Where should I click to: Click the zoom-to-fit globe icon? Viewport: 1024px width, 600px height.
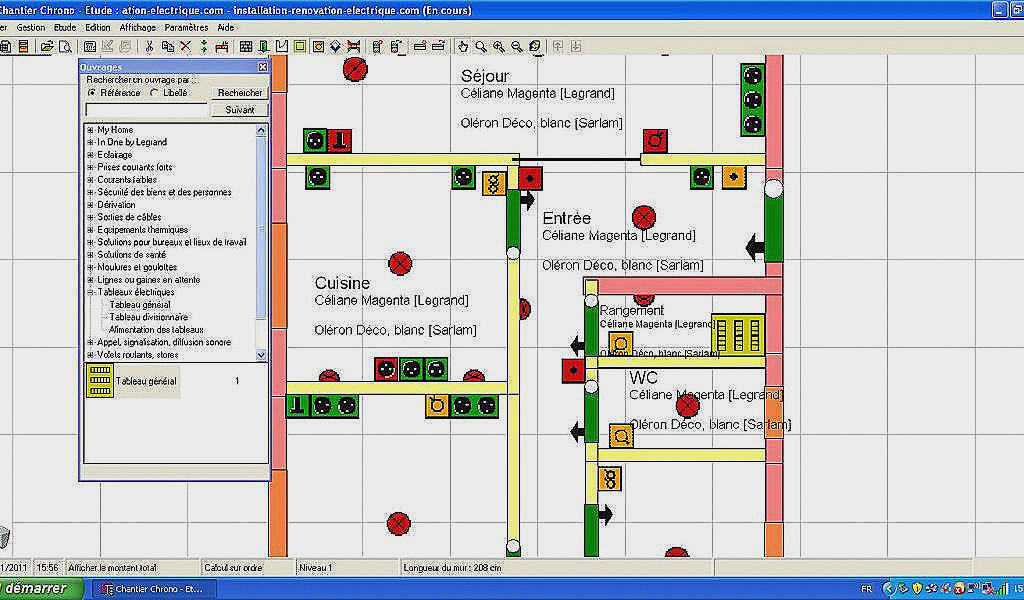tap(535, 46)
